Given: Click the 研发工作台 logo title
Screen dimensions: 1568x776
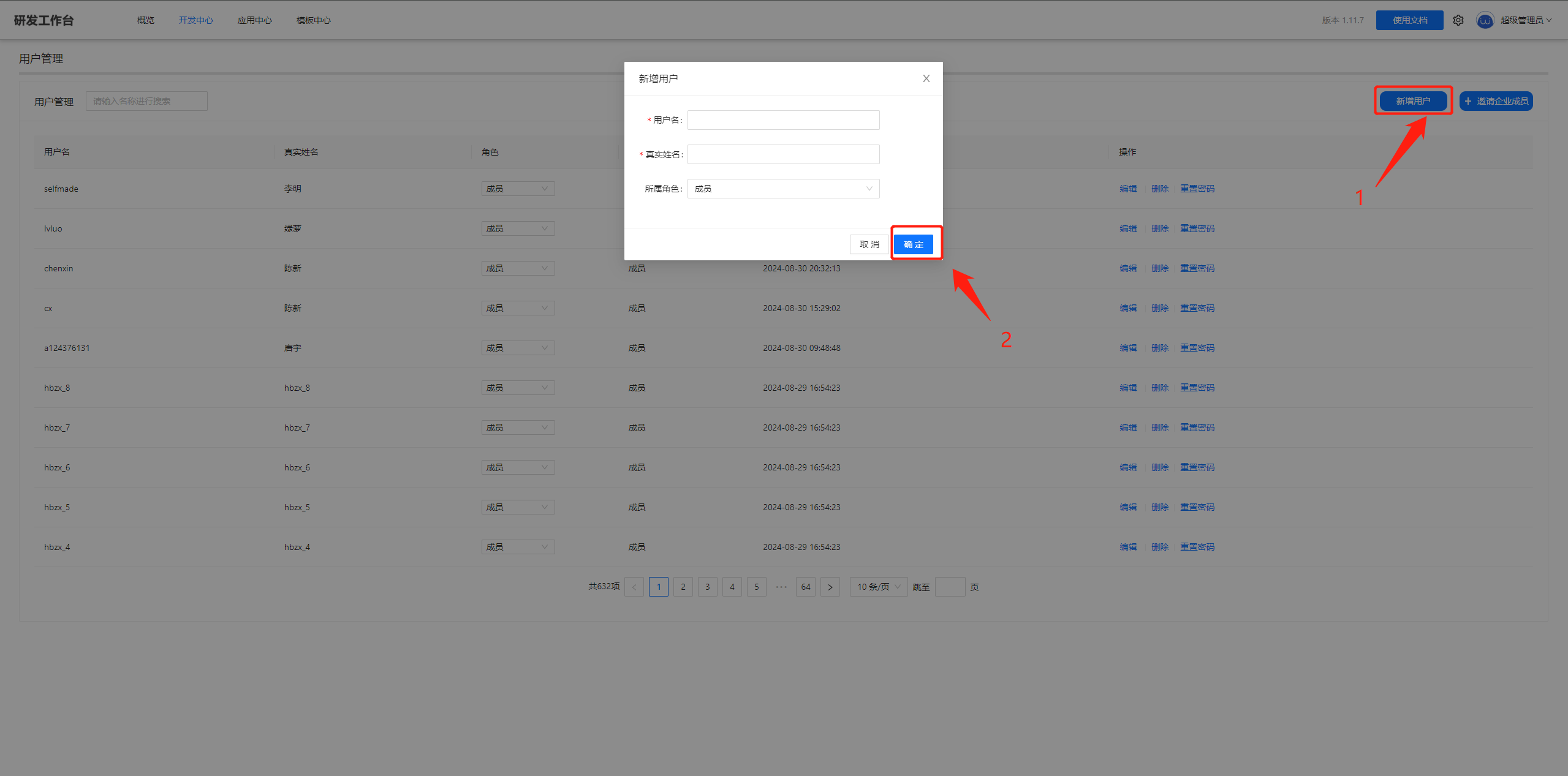Looking at the screenshot, I should 44,20.
